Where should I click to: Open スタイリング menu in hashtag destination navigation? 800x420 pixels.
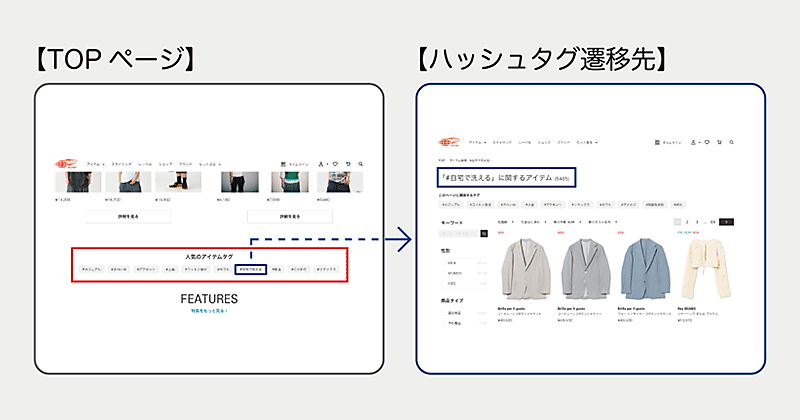(502, 142)
